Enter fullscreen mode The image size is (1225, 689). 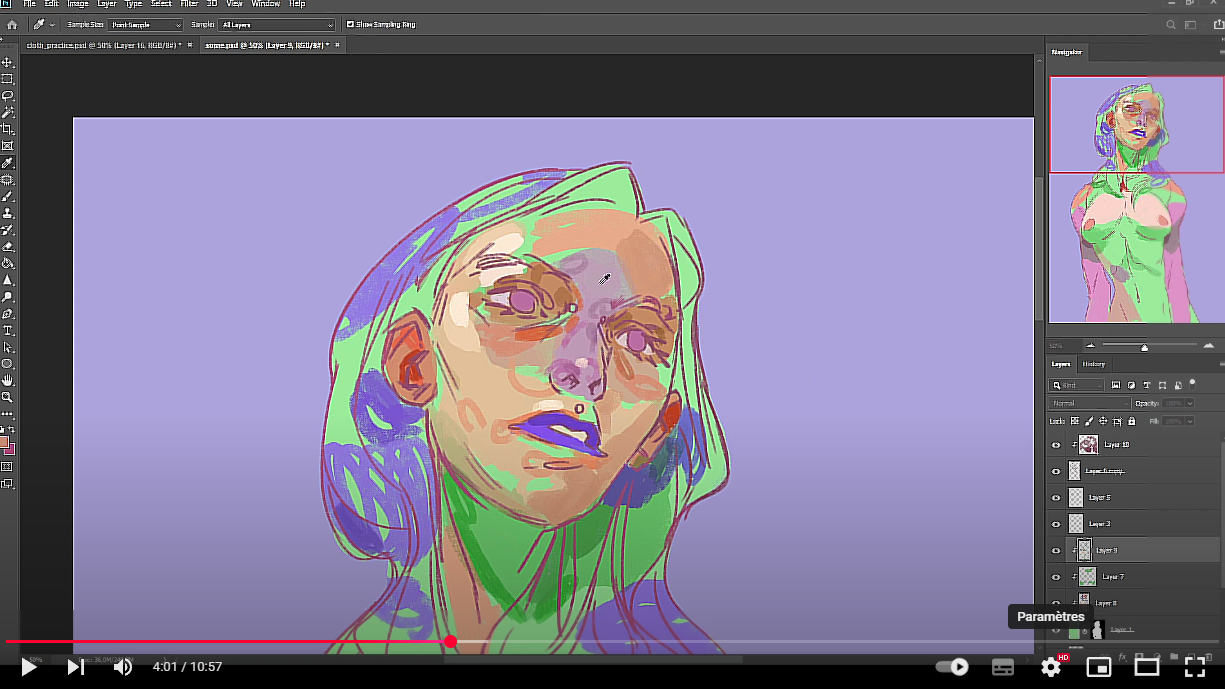click(x=1194, y=667)
